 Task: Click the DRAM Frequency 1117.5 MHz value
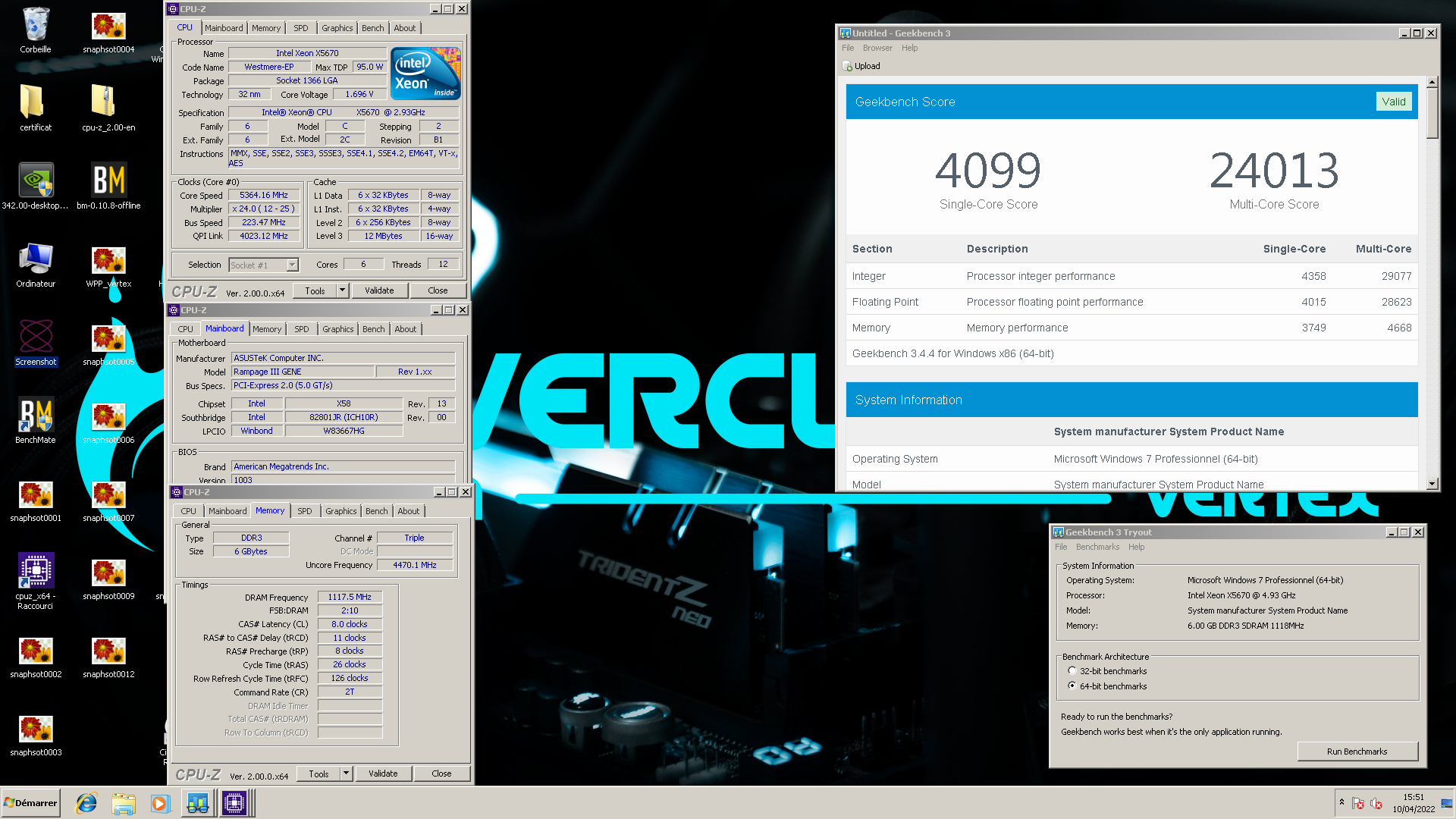pos(350,597)
